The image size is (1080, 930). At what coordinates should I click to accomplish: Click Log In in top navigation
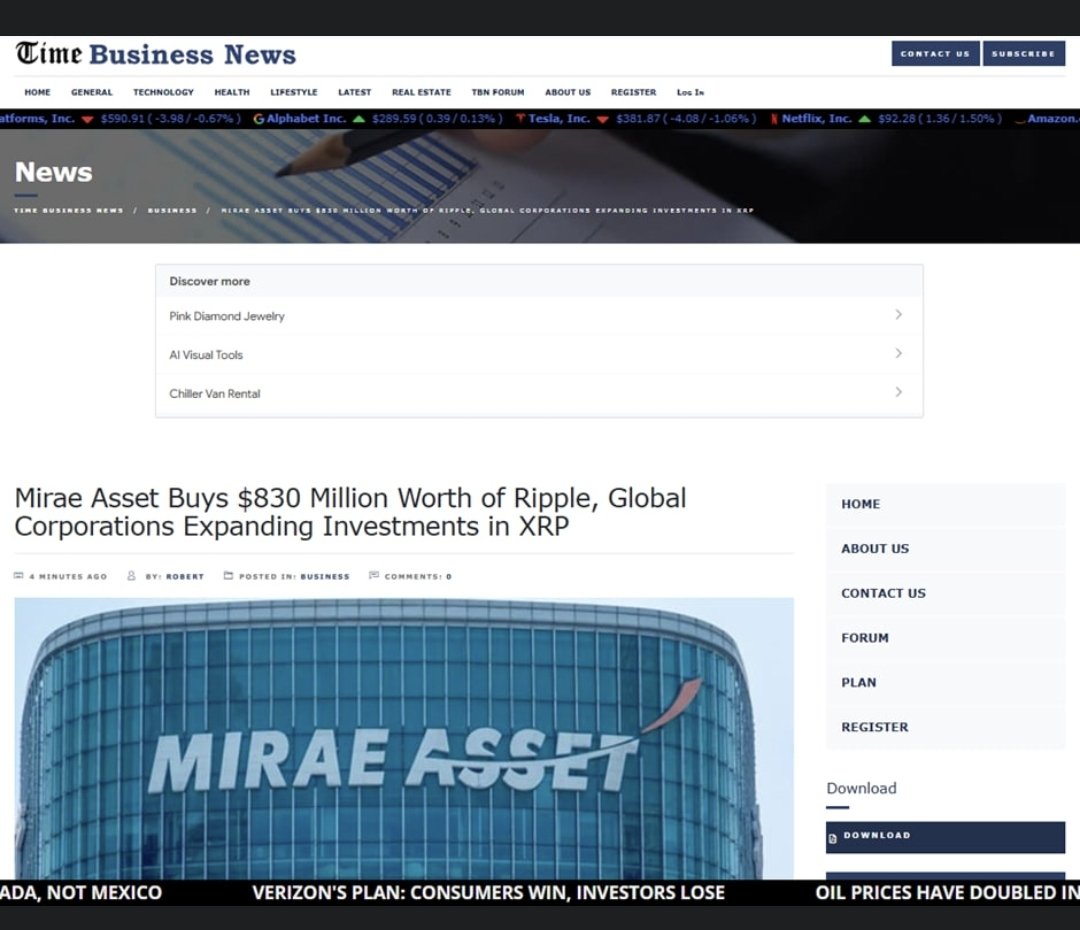pos(690,92)
